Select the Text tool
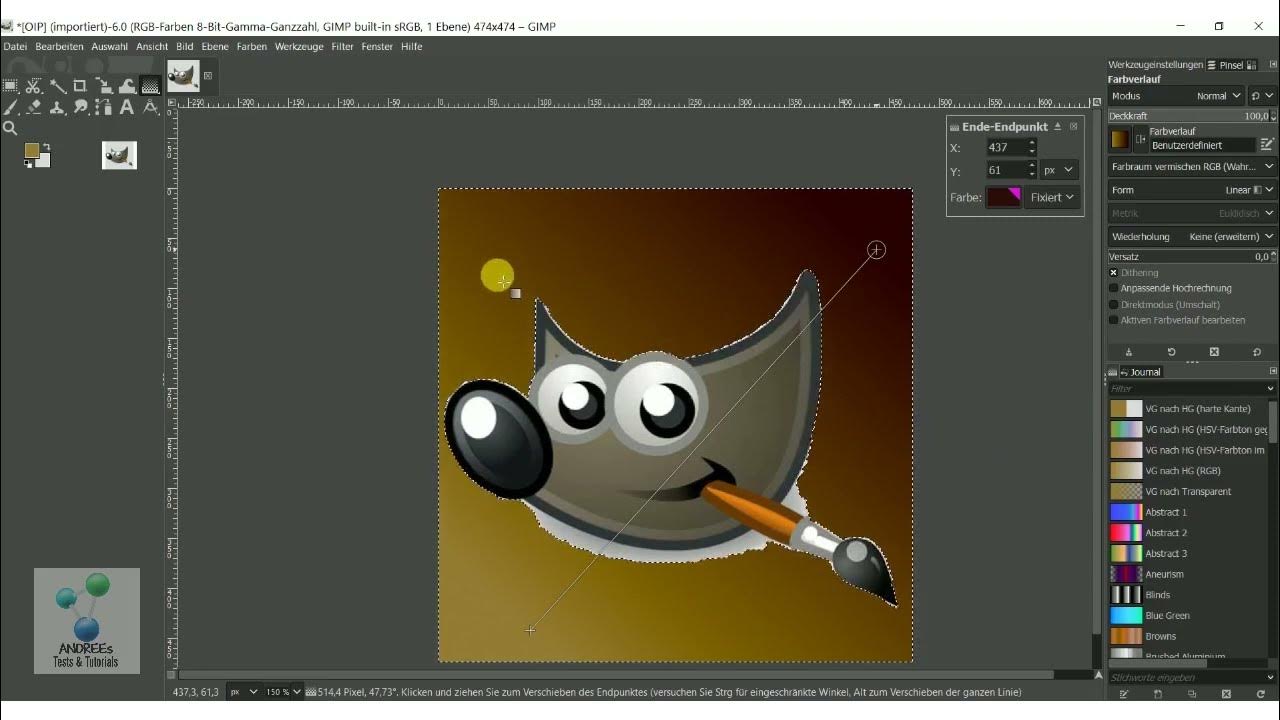This screenshot has width=1280, height=720. [x=127, y=107]
